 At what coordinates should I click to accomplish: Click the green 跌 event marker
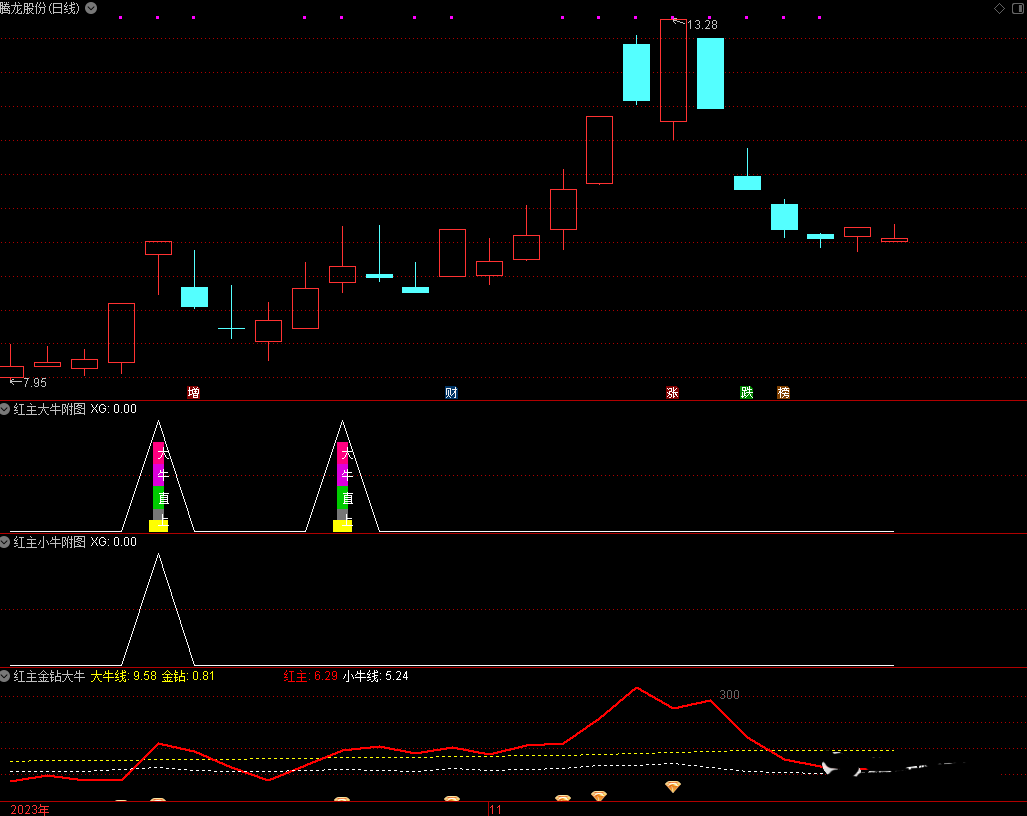[x=746, y=392]
